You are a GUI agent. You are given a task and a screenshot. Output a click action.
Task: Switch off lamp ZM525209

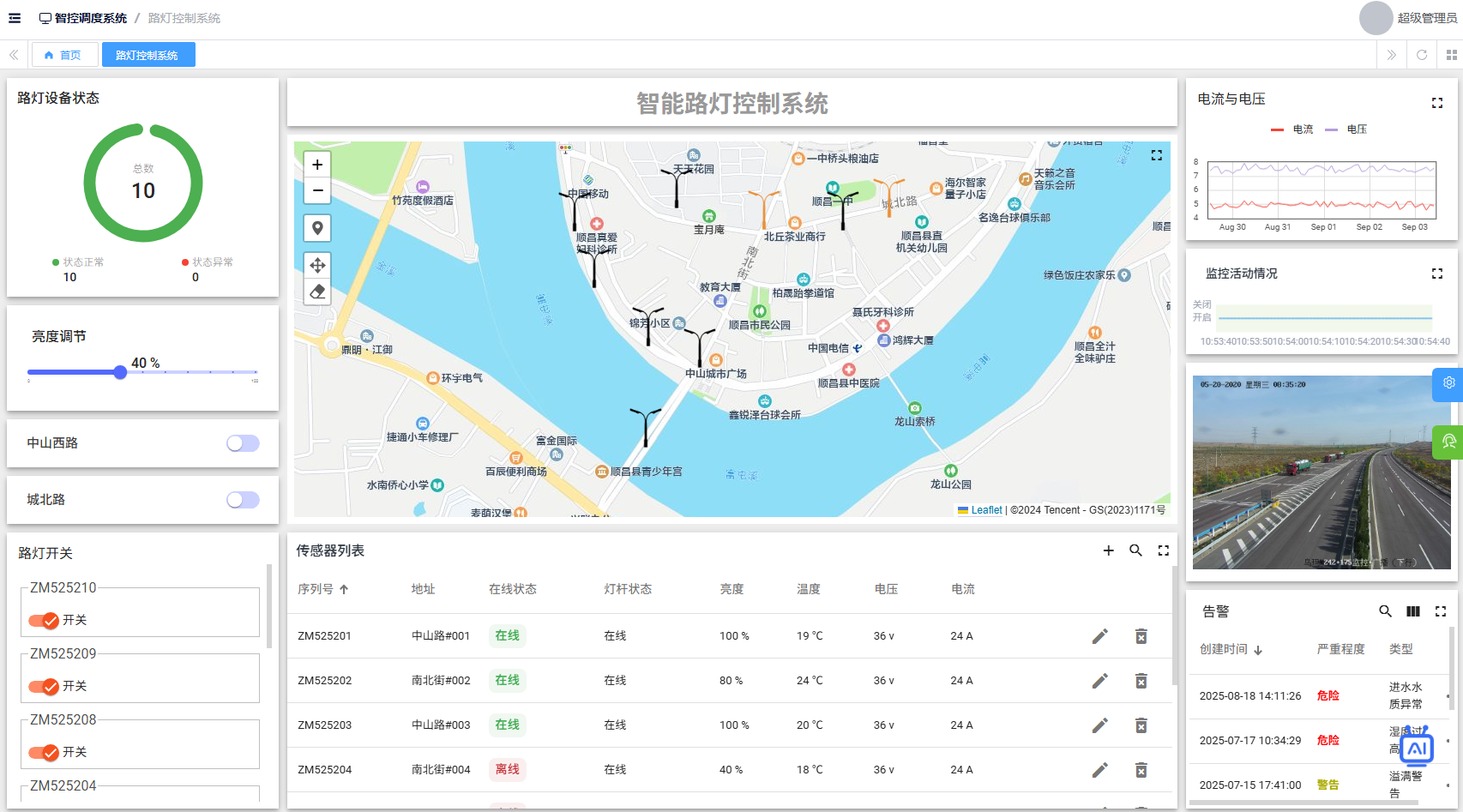(44, 686)
